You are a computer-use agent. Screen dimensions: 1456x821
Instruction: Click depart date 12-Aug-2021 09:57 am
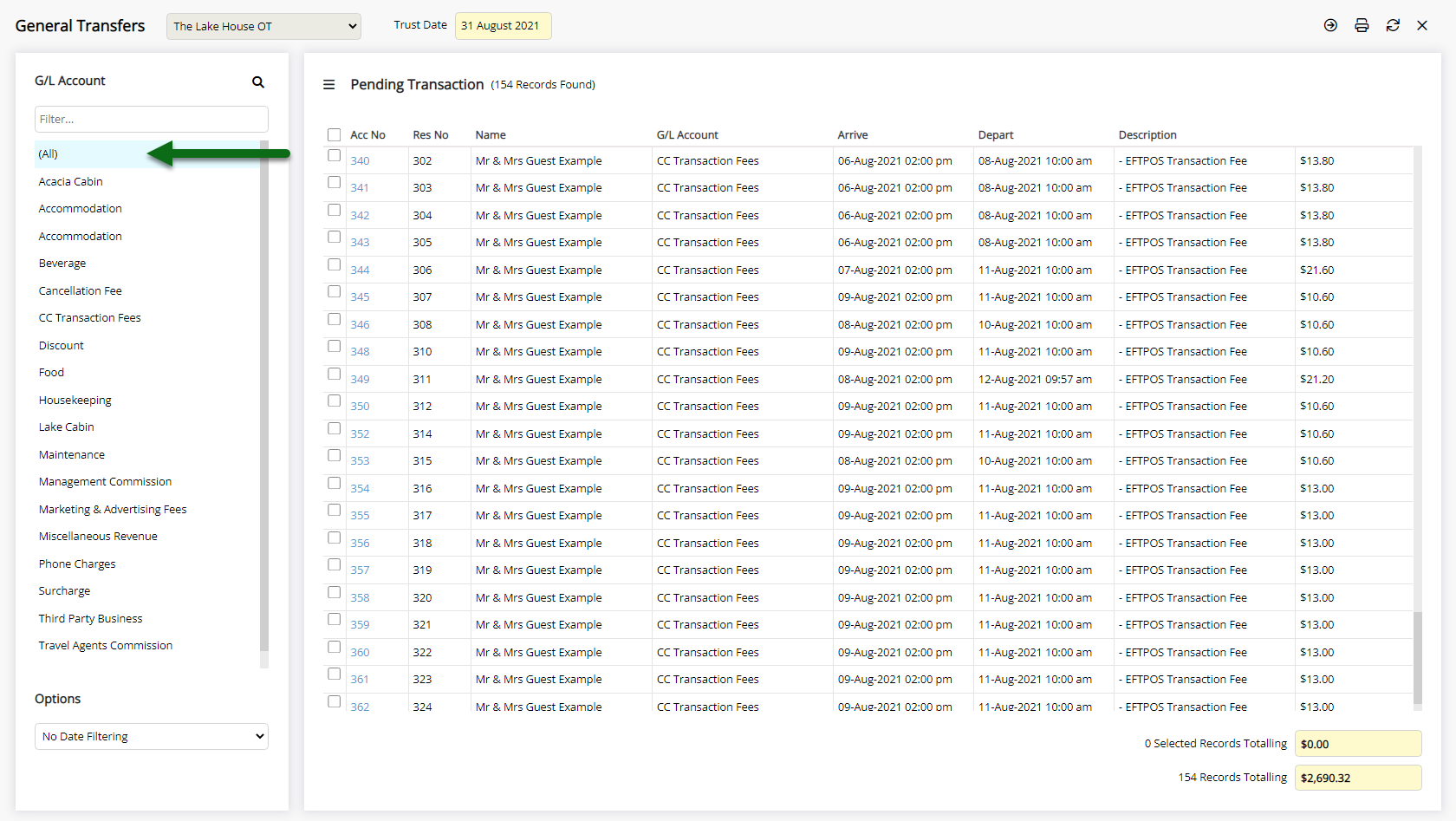1035,380
